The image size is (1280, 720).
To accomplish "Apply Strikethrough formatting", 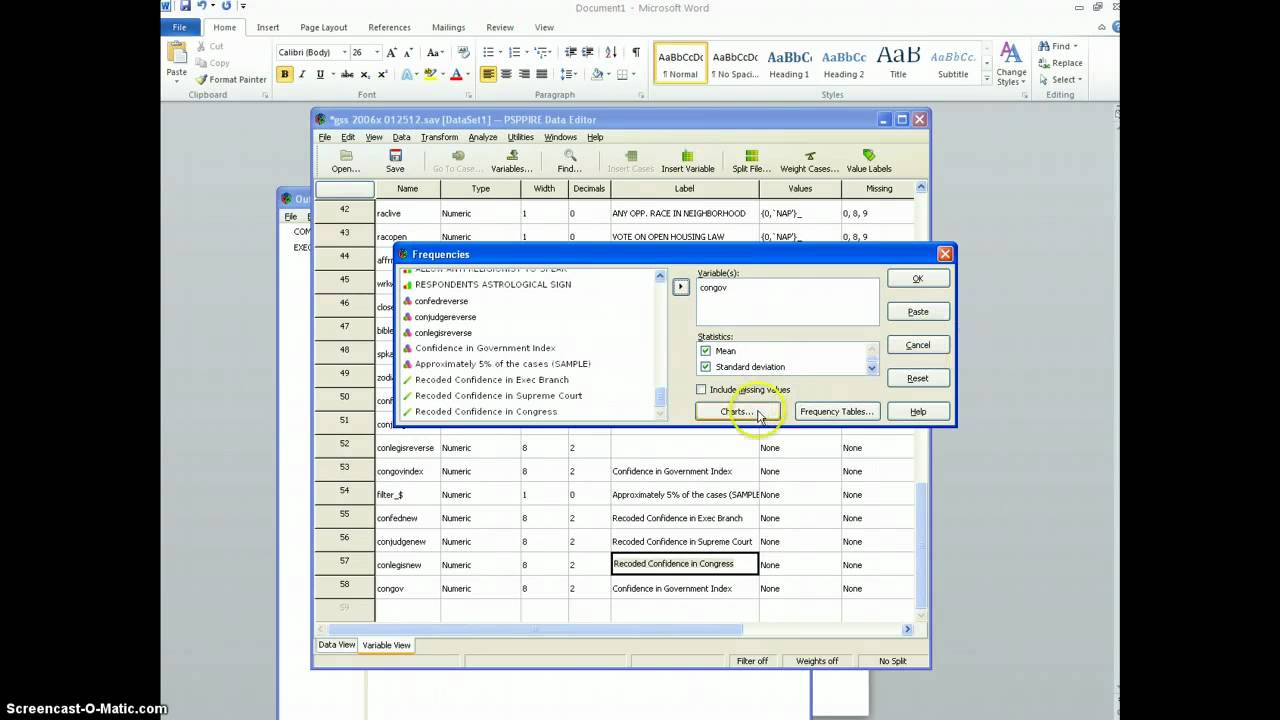I will coord(347,74).
